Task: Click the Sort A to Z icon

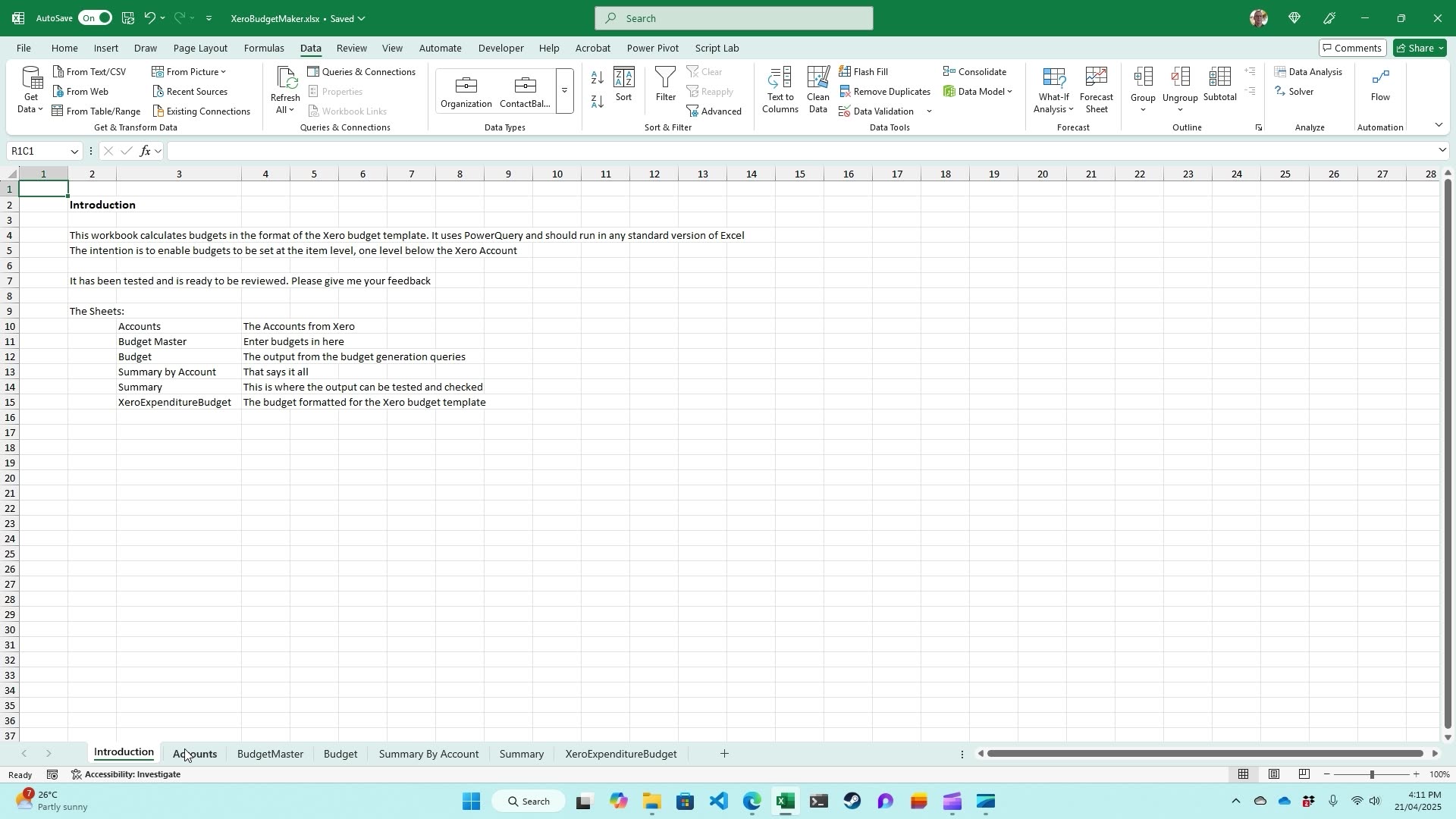Action: (x=597, y=78)
